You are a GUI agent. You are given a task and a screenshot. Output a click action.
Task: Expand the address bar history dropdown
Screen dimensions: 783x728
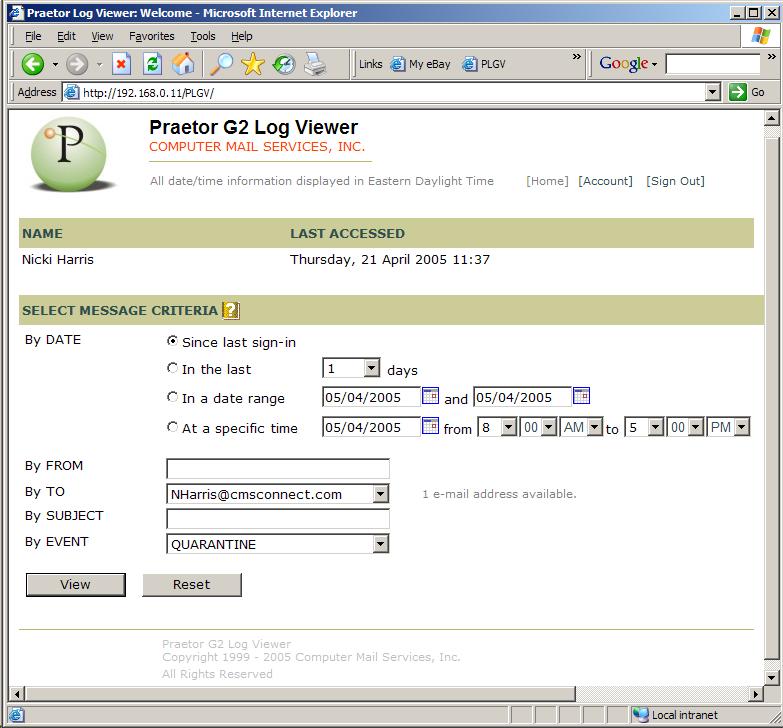click(x=713, y=92)
